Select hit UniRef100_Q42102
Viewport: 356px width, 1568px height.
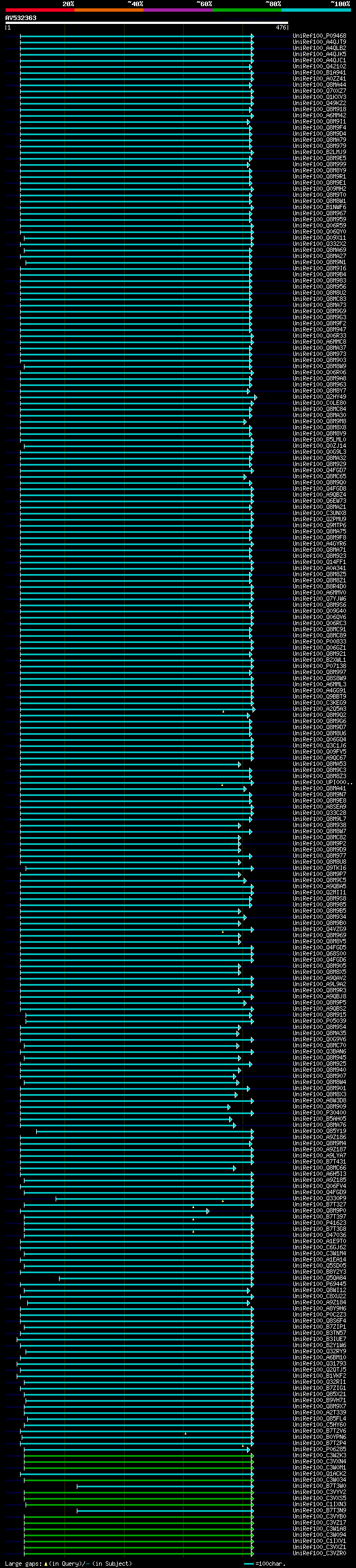(319, 66)
